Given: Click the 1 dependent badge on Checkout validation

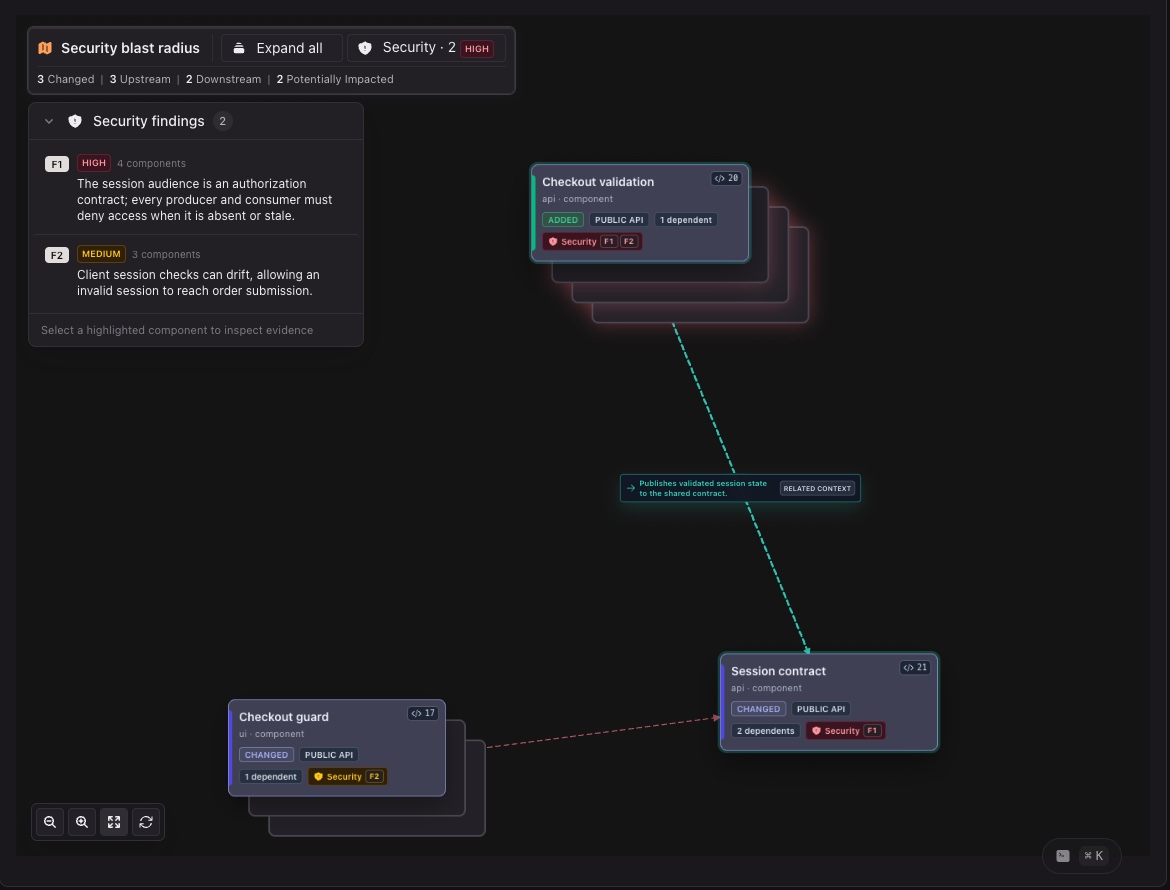Looking at the screenshot, I should tap(686, 220).
